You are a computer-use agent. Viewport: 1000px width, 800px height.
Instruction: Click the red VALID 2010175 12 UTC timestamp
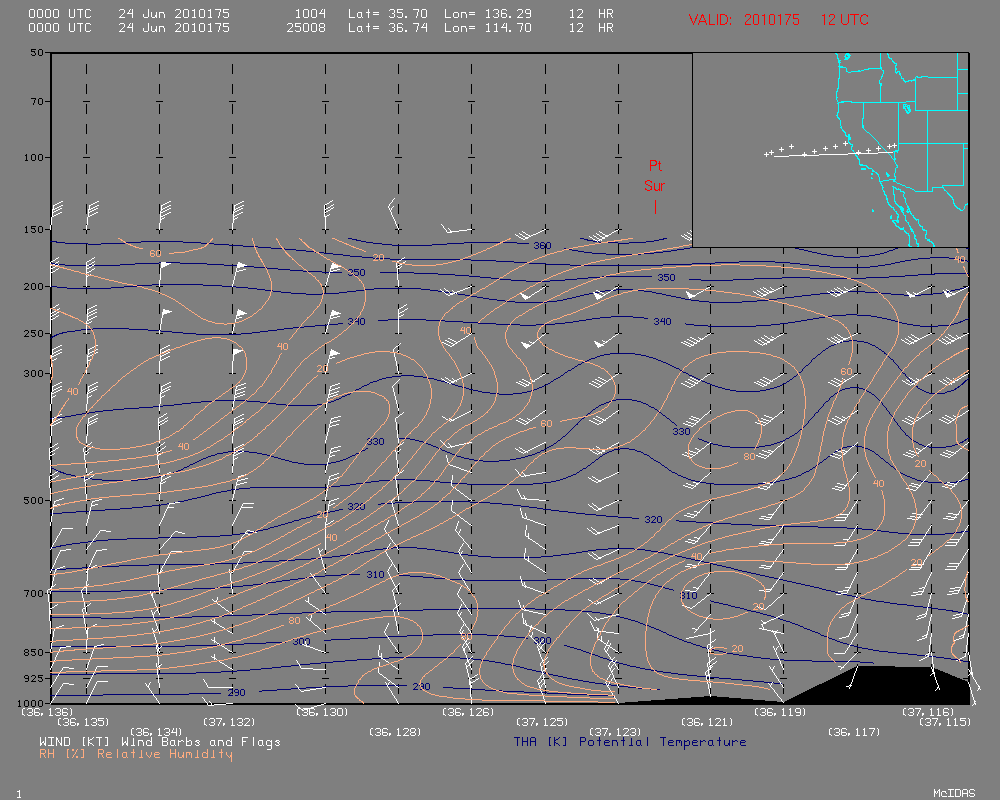tap(779, 20)
